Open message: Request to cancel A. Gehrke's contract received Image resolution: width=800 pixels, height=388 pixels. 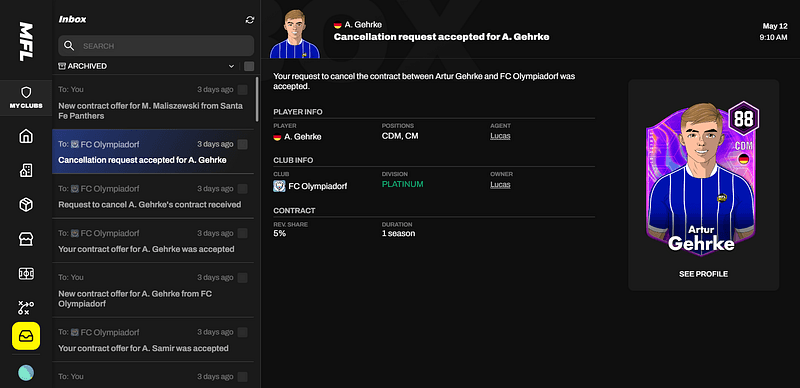(x=153, y=196)
